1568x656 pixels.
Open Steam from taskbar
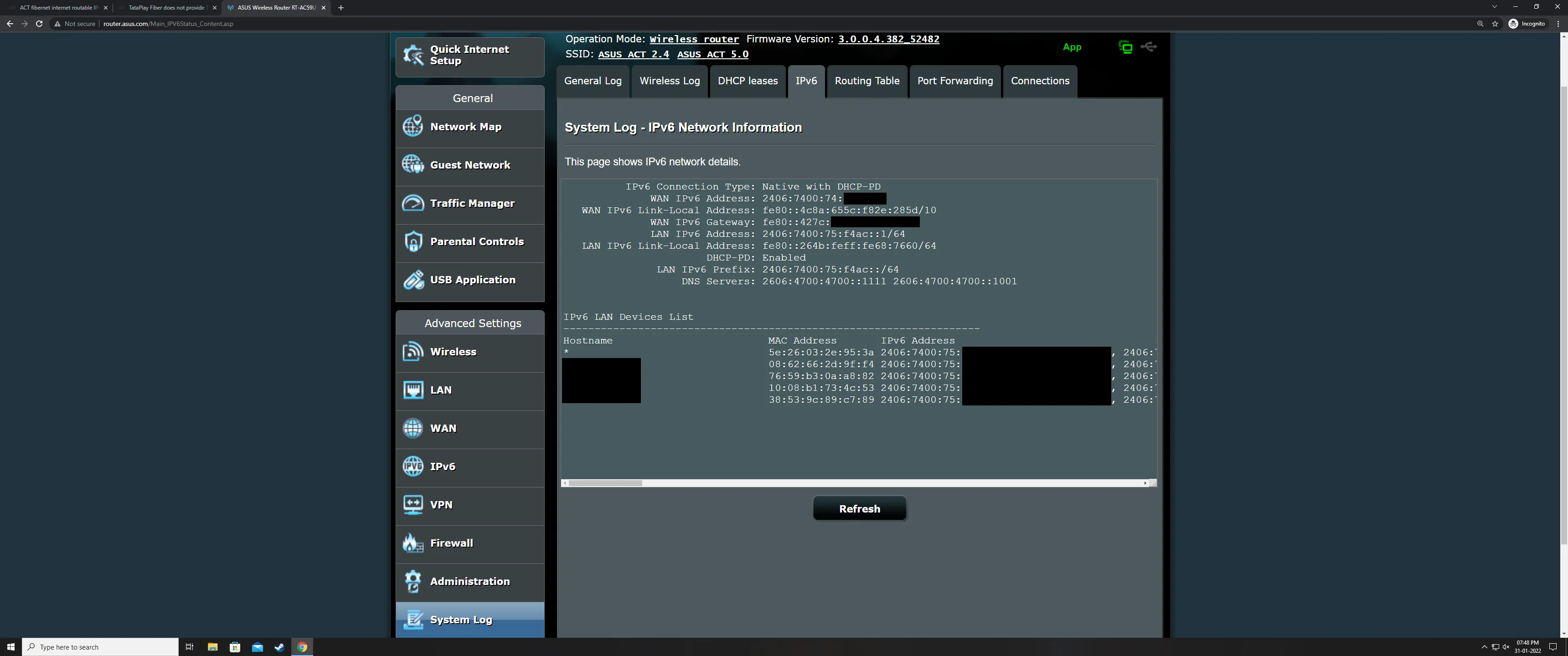(x=279, y=647)
